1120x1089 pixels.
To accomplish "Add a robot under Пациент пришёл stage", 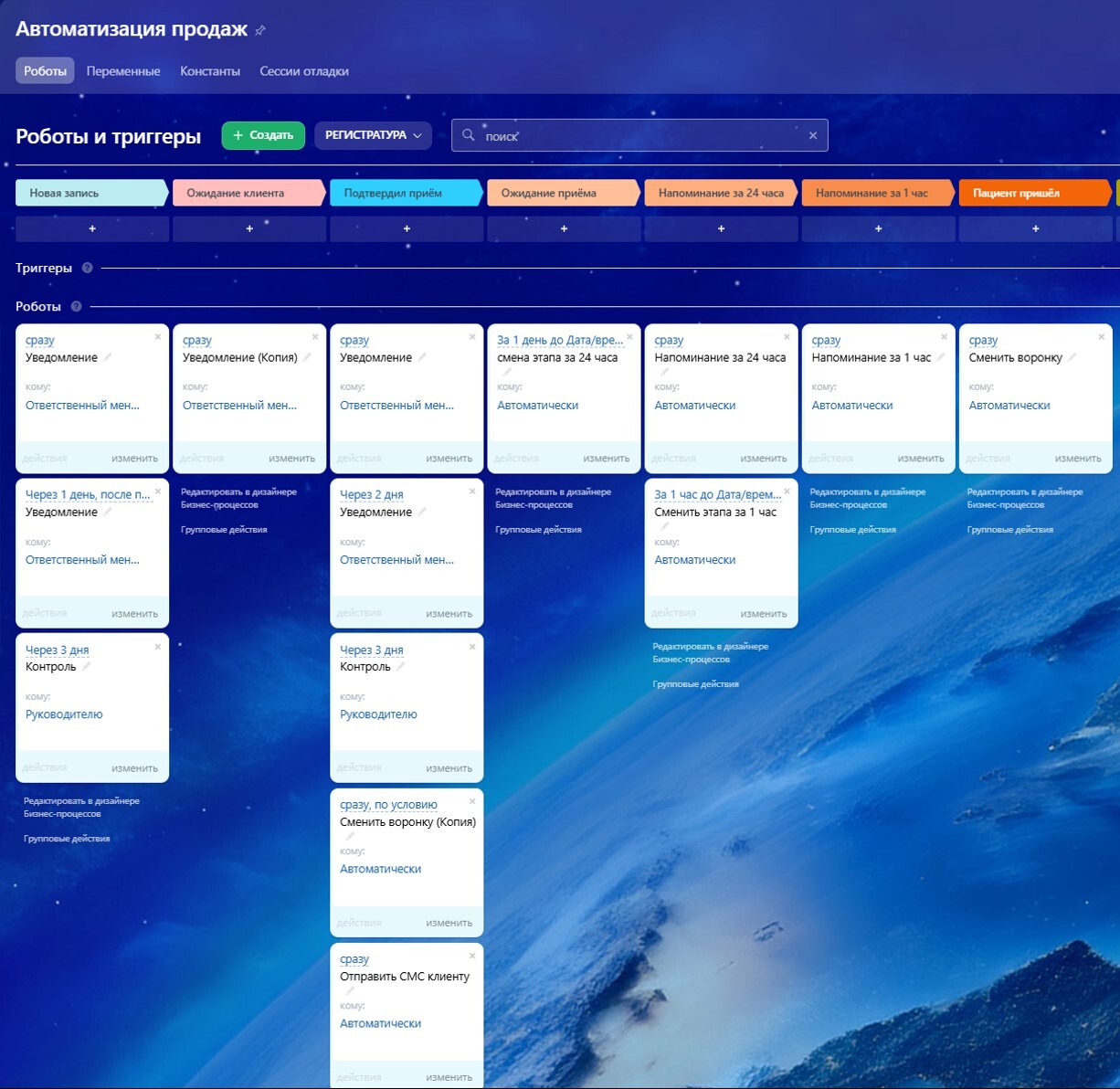I will click(1035, 228).
